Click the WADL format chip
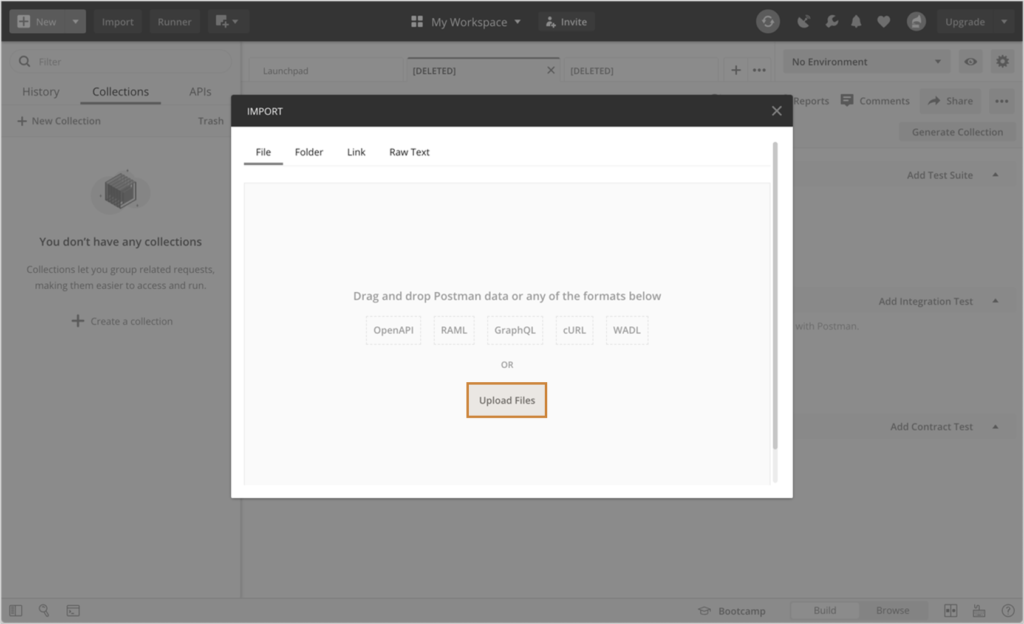 (627, 330)
